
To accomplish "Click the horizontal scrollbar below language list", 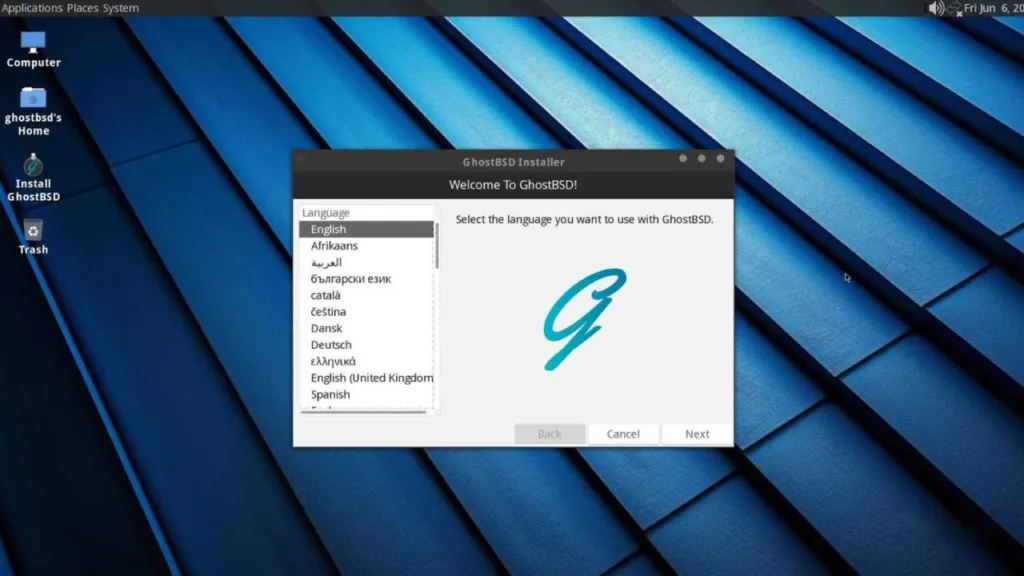I will click(x=363, y=412).
